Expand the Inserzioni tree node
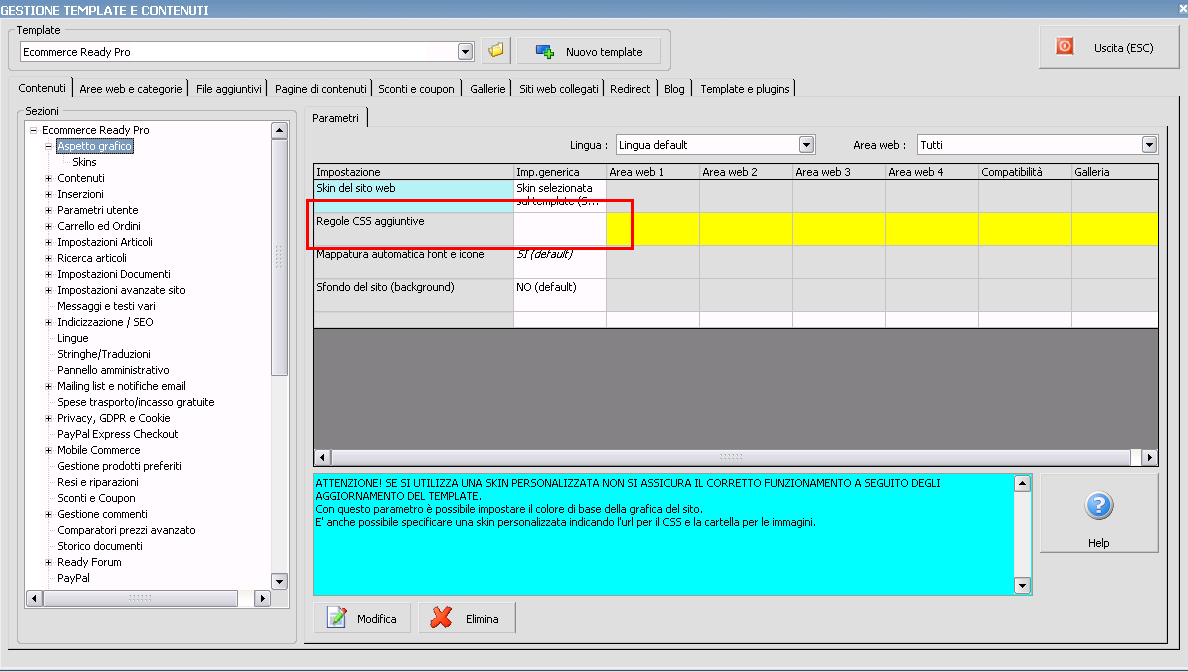Image resolution: width=1188 pixels, height=672 pixels. click(x=48, y=194)
